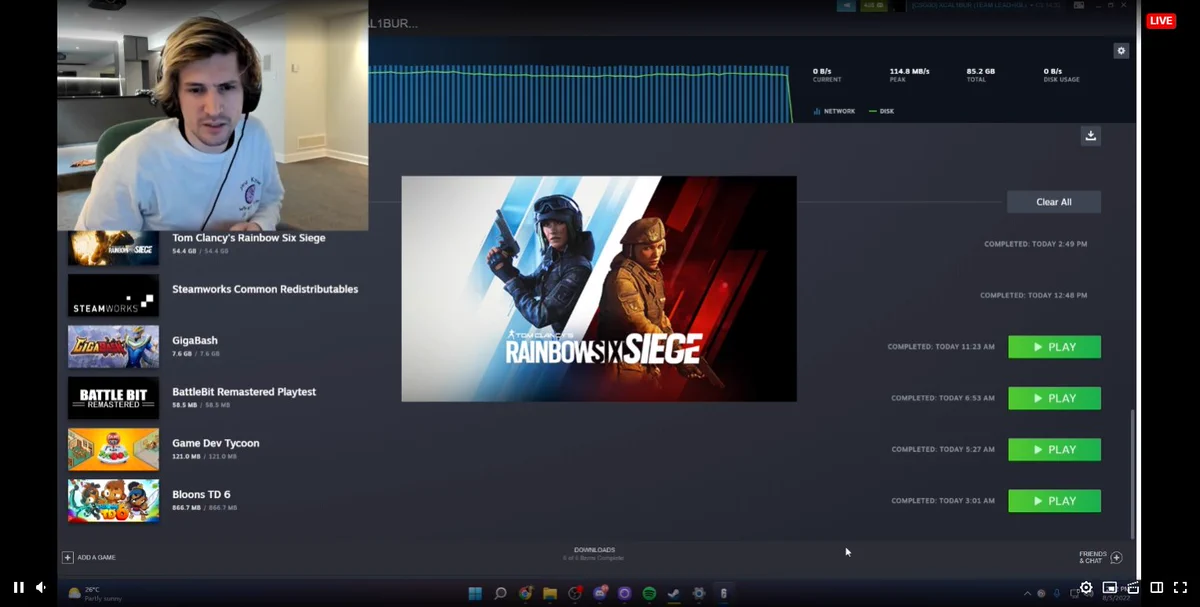Open the weather widget on taskbar
This screenshot has width=1200, height=607.
[95, 593]
